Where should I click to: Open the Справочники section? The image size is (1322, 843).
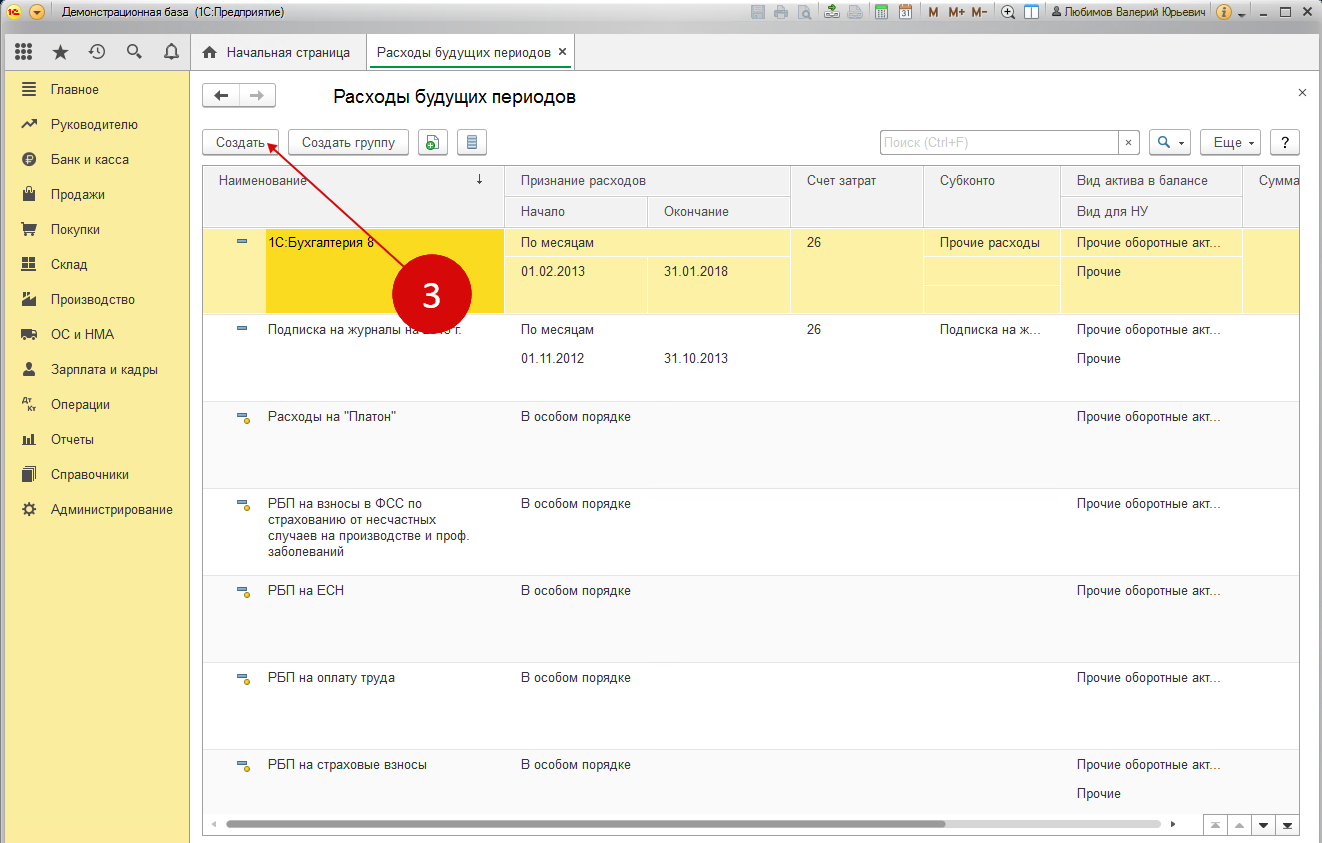(95, 474)
